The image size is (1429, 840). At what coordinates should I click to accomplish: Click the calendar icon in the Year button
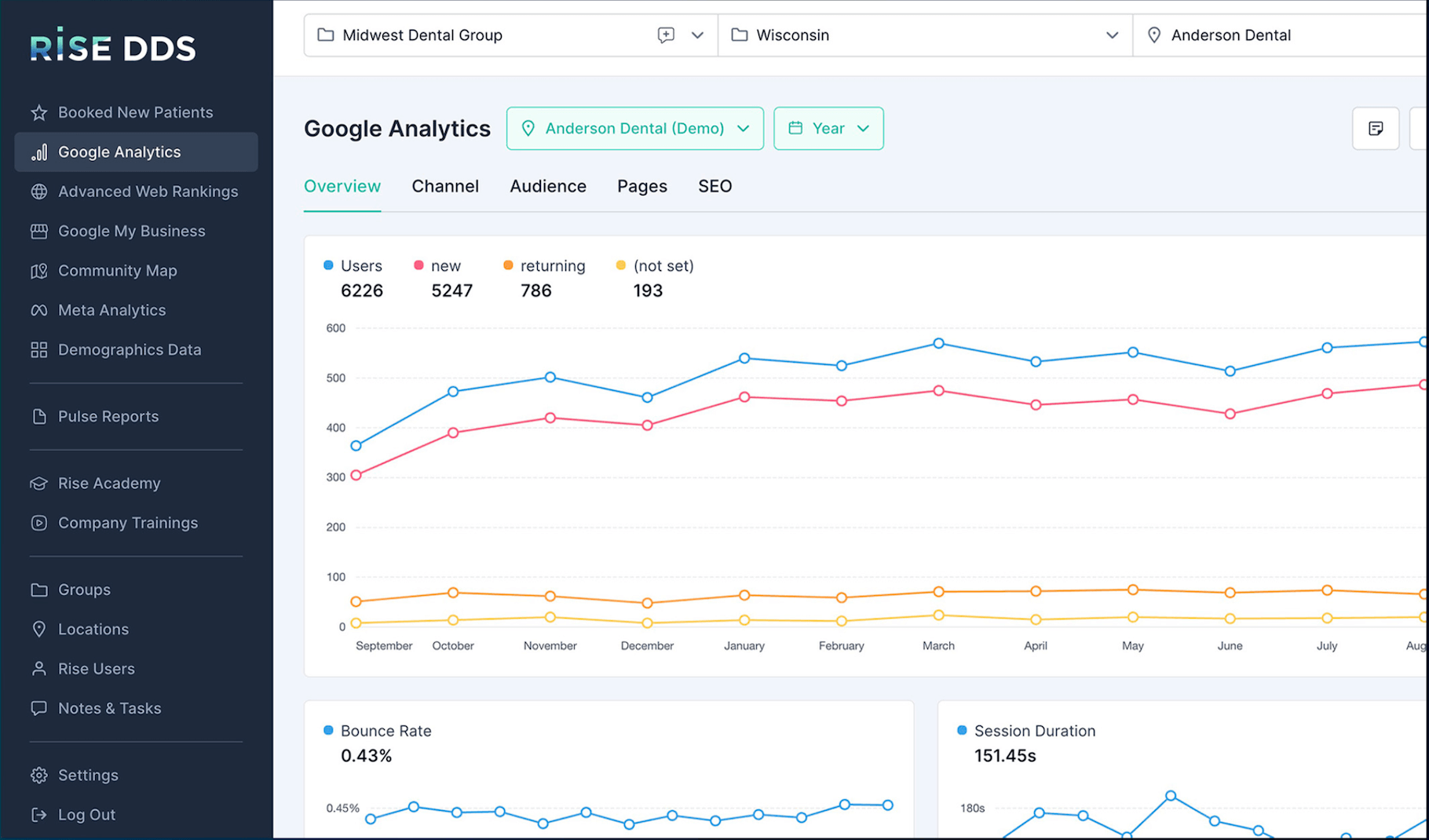click(x=795, y=128)
